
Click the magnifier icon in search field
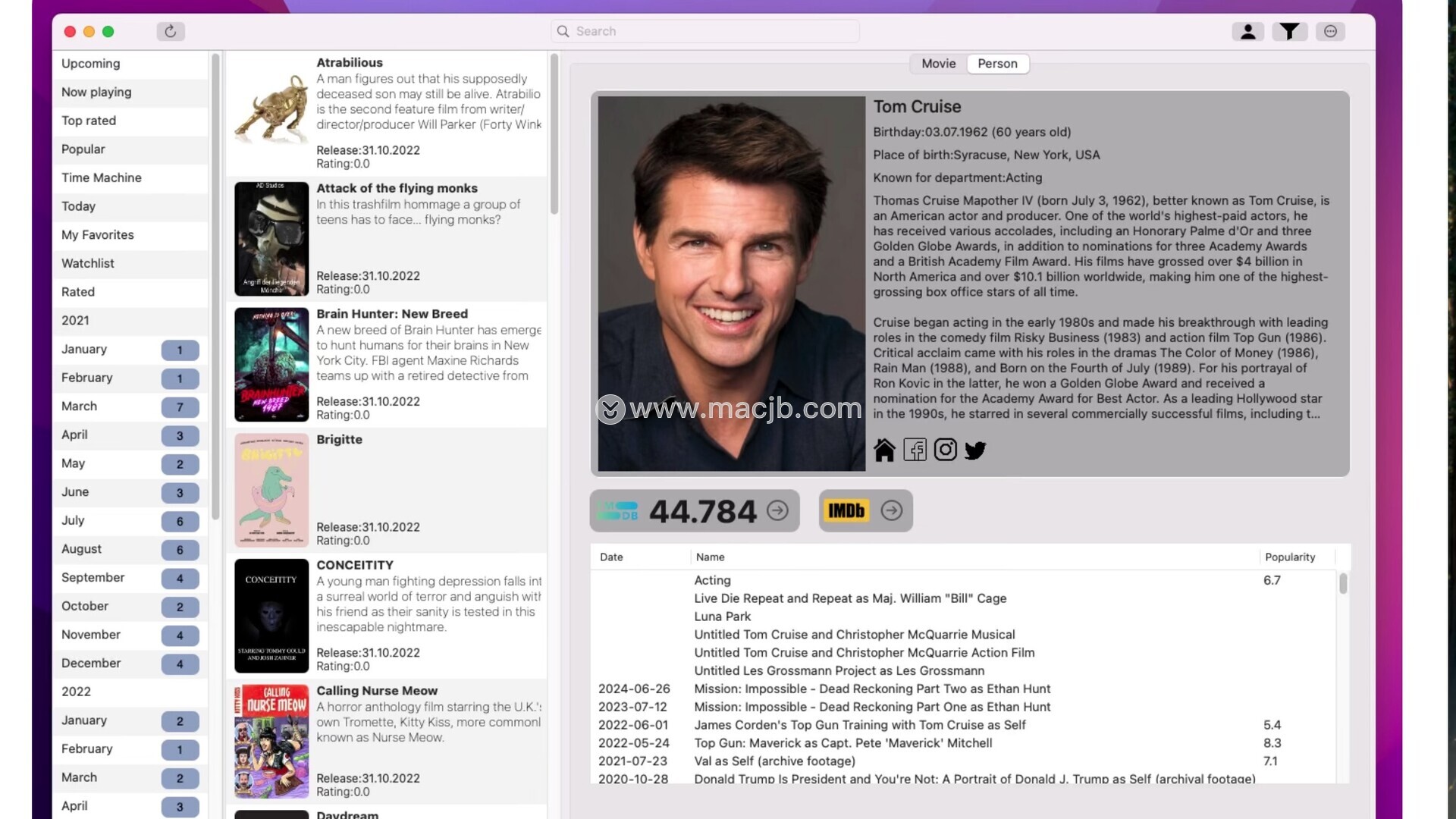tap(563, 31)
